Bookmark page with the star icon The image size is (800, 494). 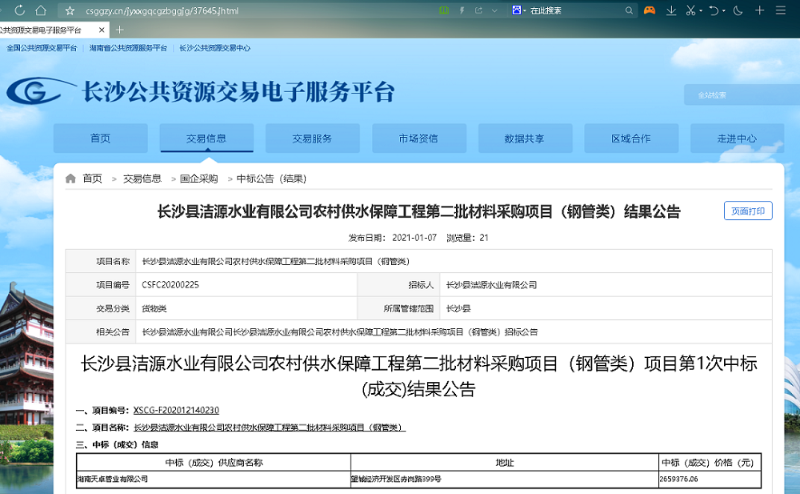point(69,10)
